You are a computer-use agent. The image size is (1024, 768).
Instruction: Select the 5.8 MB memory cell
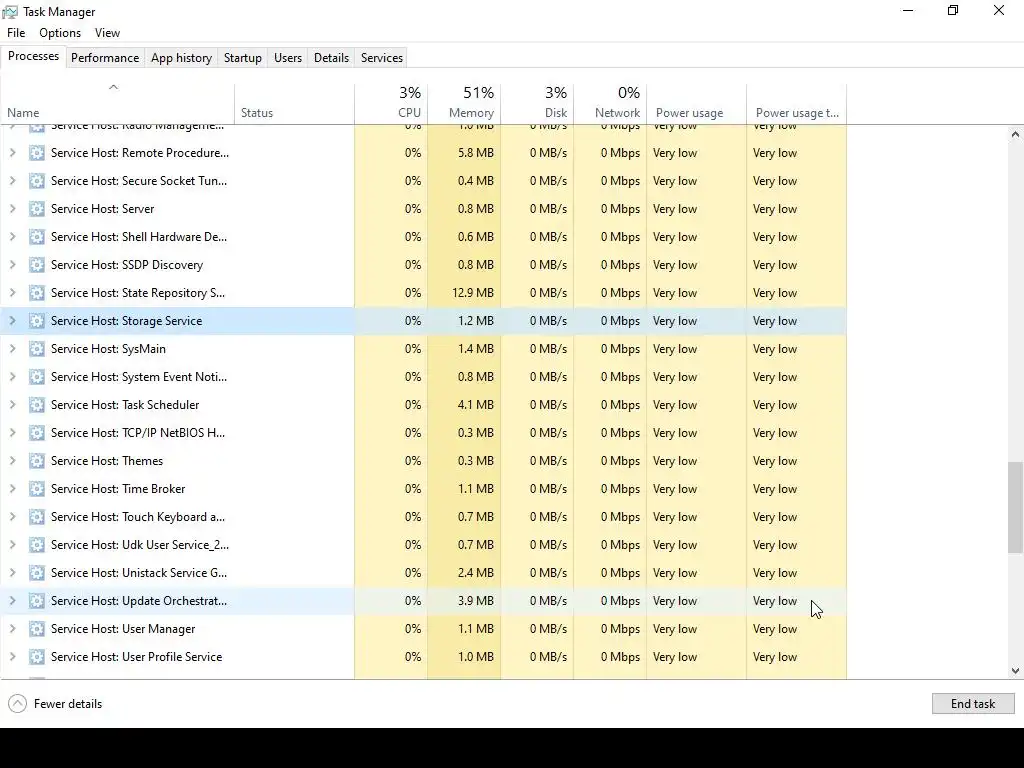point(464,153)
